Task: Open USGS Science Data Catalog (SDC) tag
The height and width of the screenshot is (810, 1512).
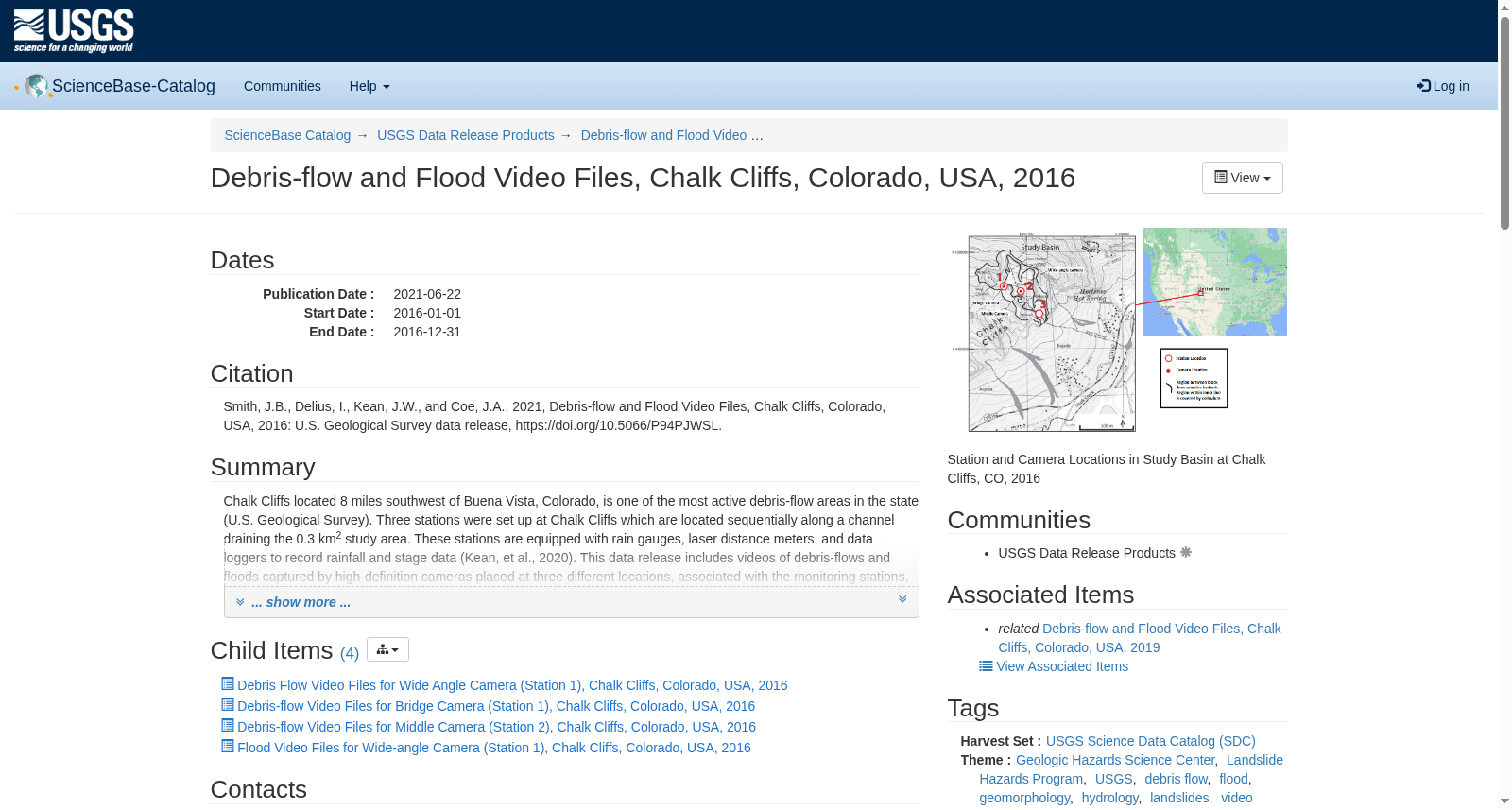Action: pos(1151,741)
